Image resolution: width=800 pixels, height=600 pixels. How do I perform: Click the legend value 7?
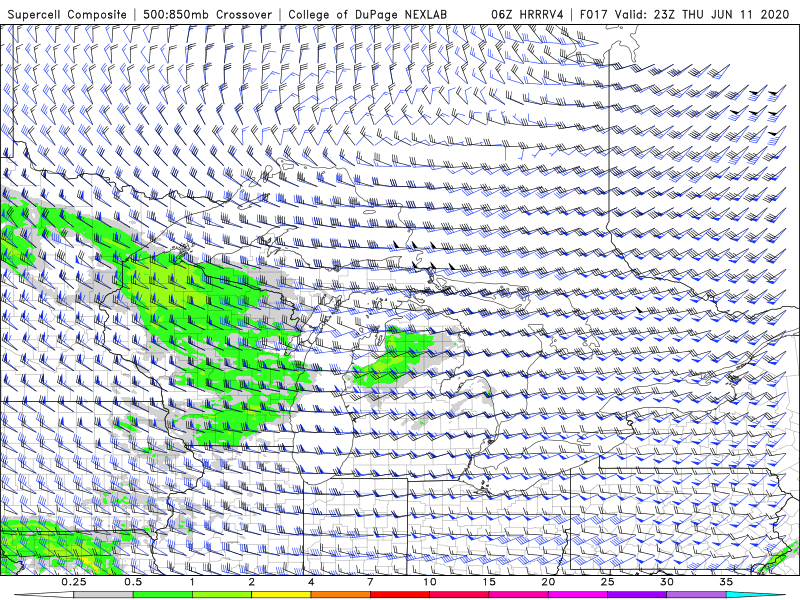[x=370, y=582]
